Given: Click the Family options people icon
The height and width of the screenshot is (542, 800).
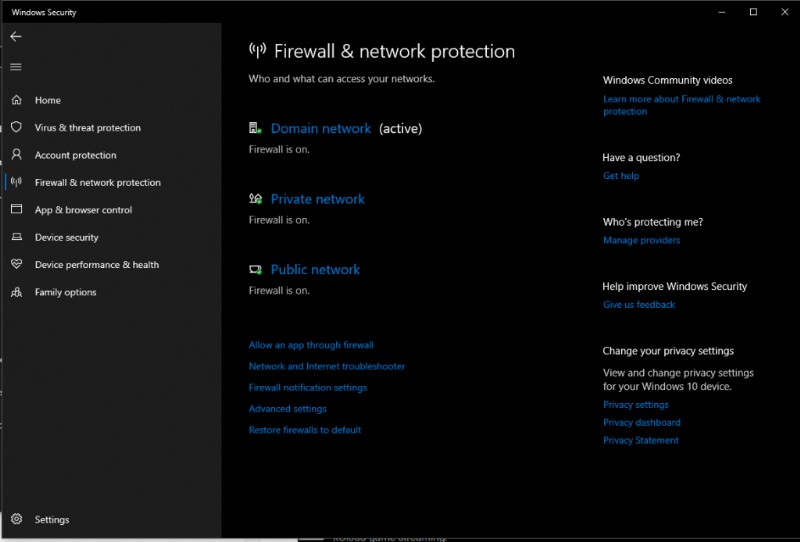Looking at the screenshot, I should pyautogui.click(x=16, y=293).
